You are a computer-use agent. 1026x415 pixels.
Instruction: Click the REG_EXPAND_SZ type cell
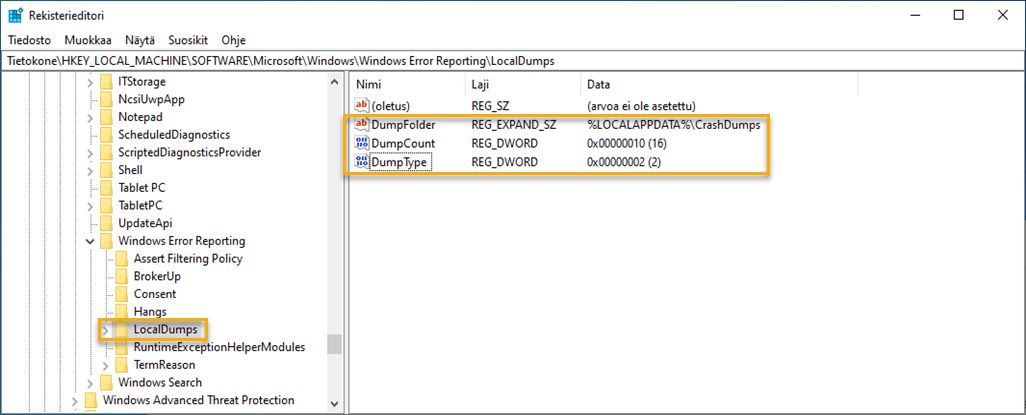[x=514, y=124]
